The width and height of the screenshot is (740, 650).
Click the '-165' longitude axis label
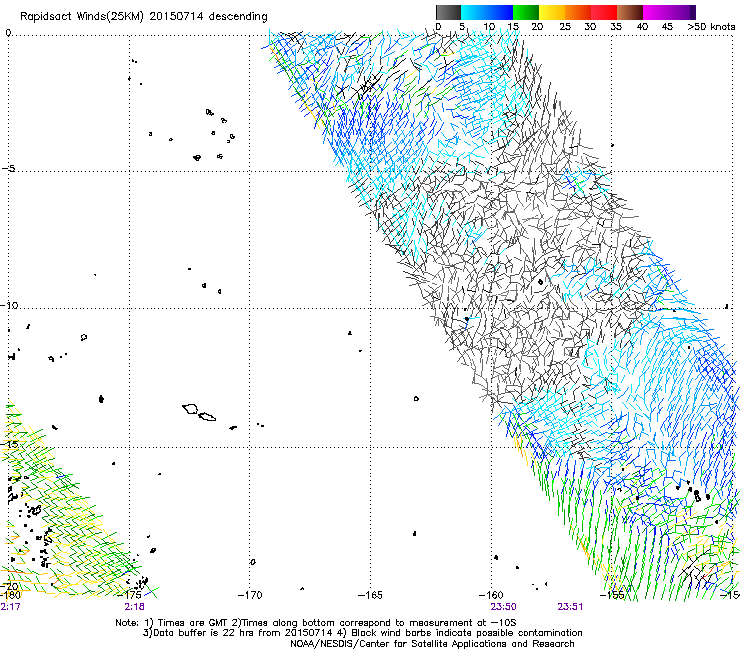click(370, 595)
